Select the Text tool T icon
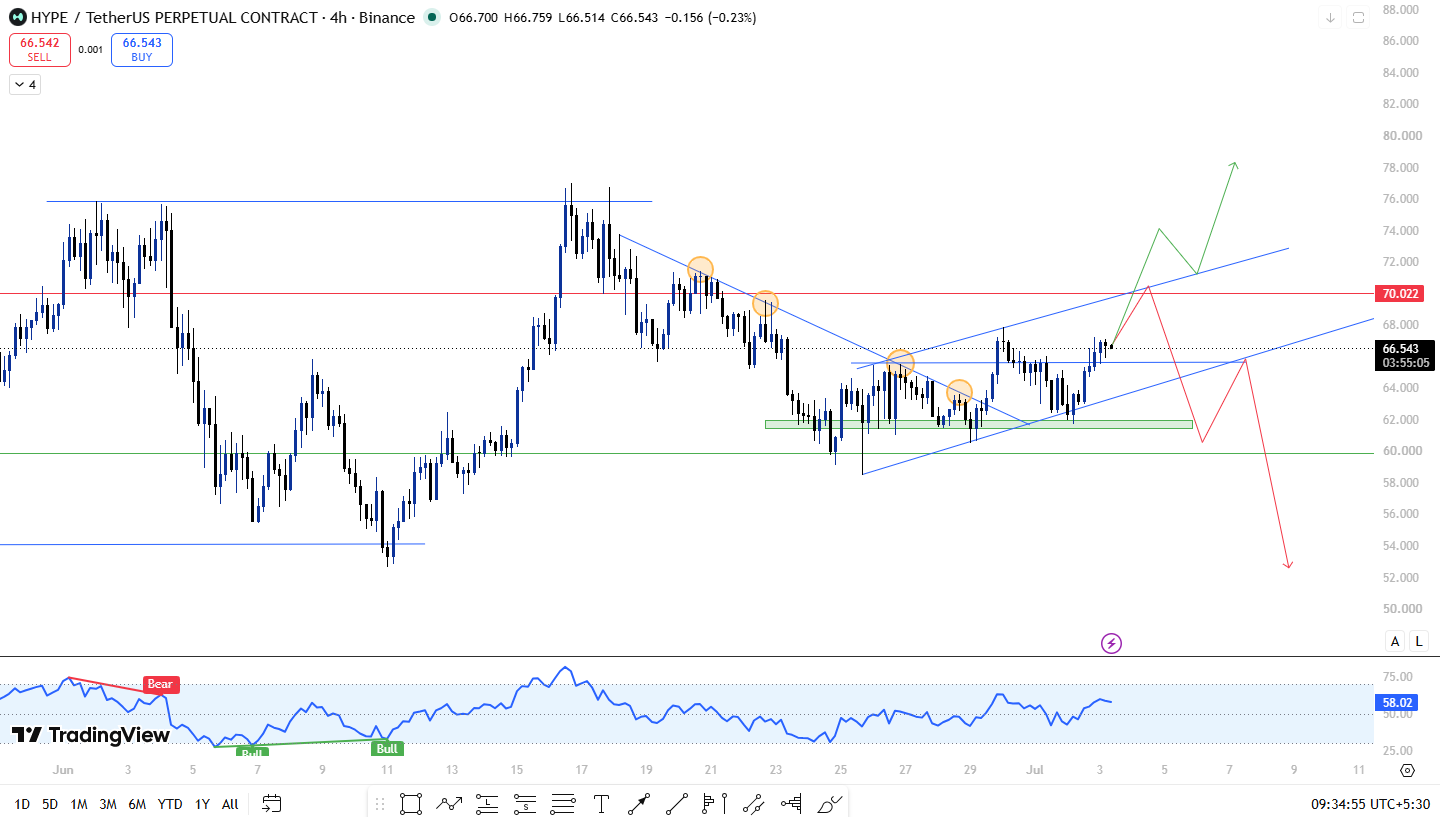Viewport: 1440px width, 817px height. pyautogui.click(x=601, y=803)
